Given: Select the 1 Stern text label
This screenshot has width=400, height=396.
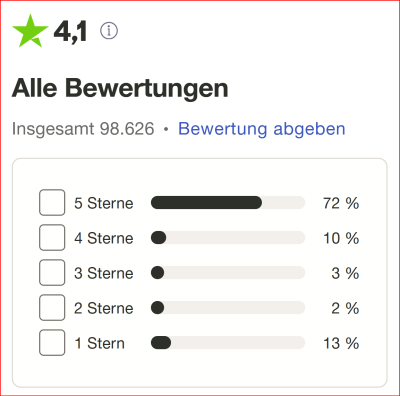Looking at the screenshot, I should (x=99, y=343).
